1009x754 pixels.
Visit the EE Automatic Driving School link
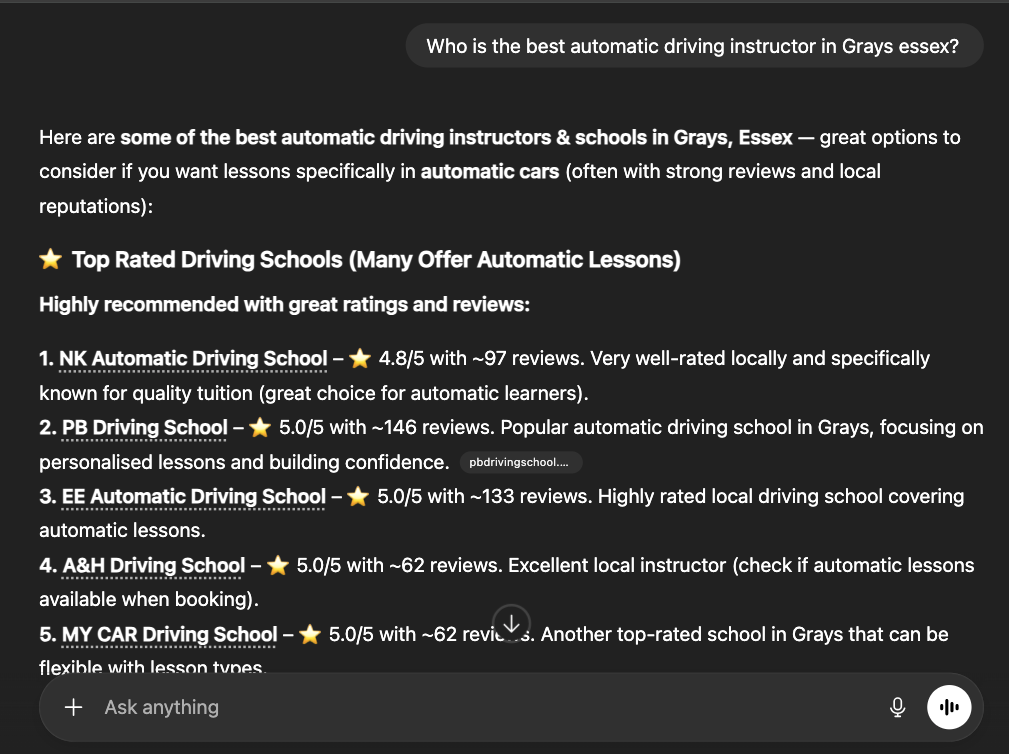click(x=194, y=497)
